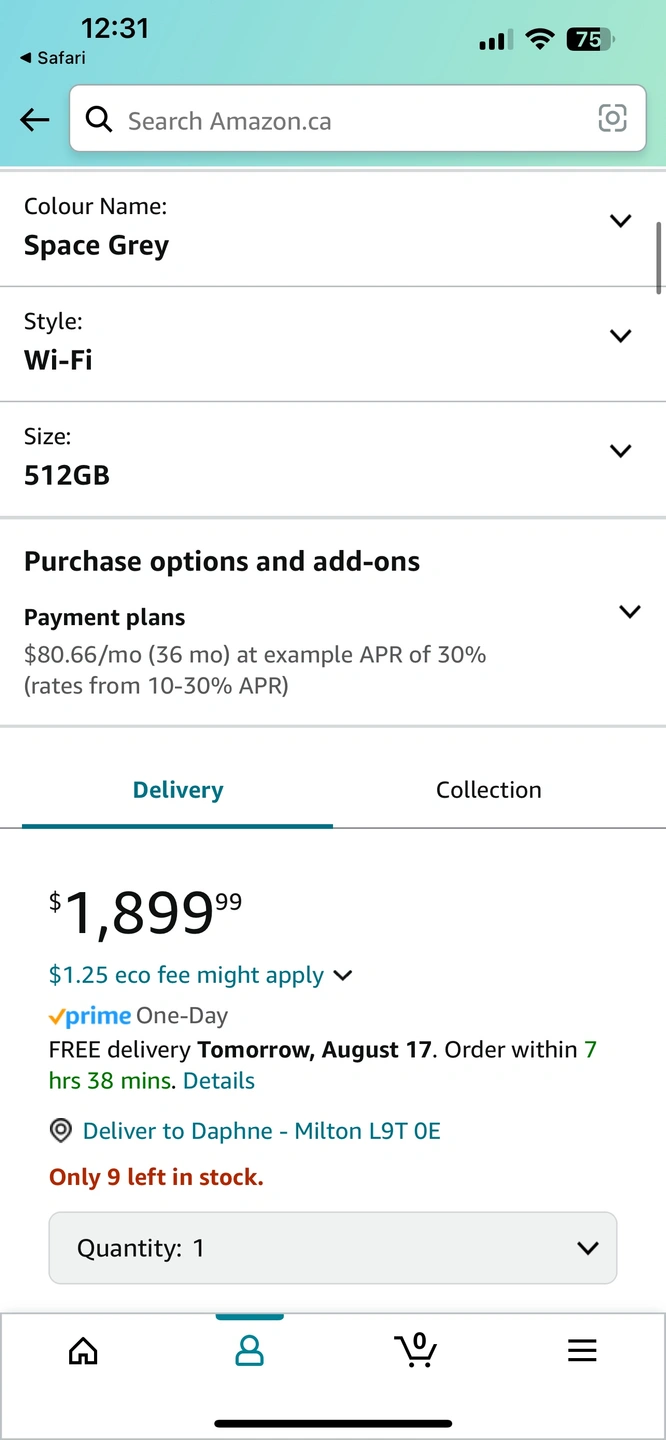Tap the Search Amazon.ca field
The height and width of the screenshot is (1440, 666).
[350, 121]
